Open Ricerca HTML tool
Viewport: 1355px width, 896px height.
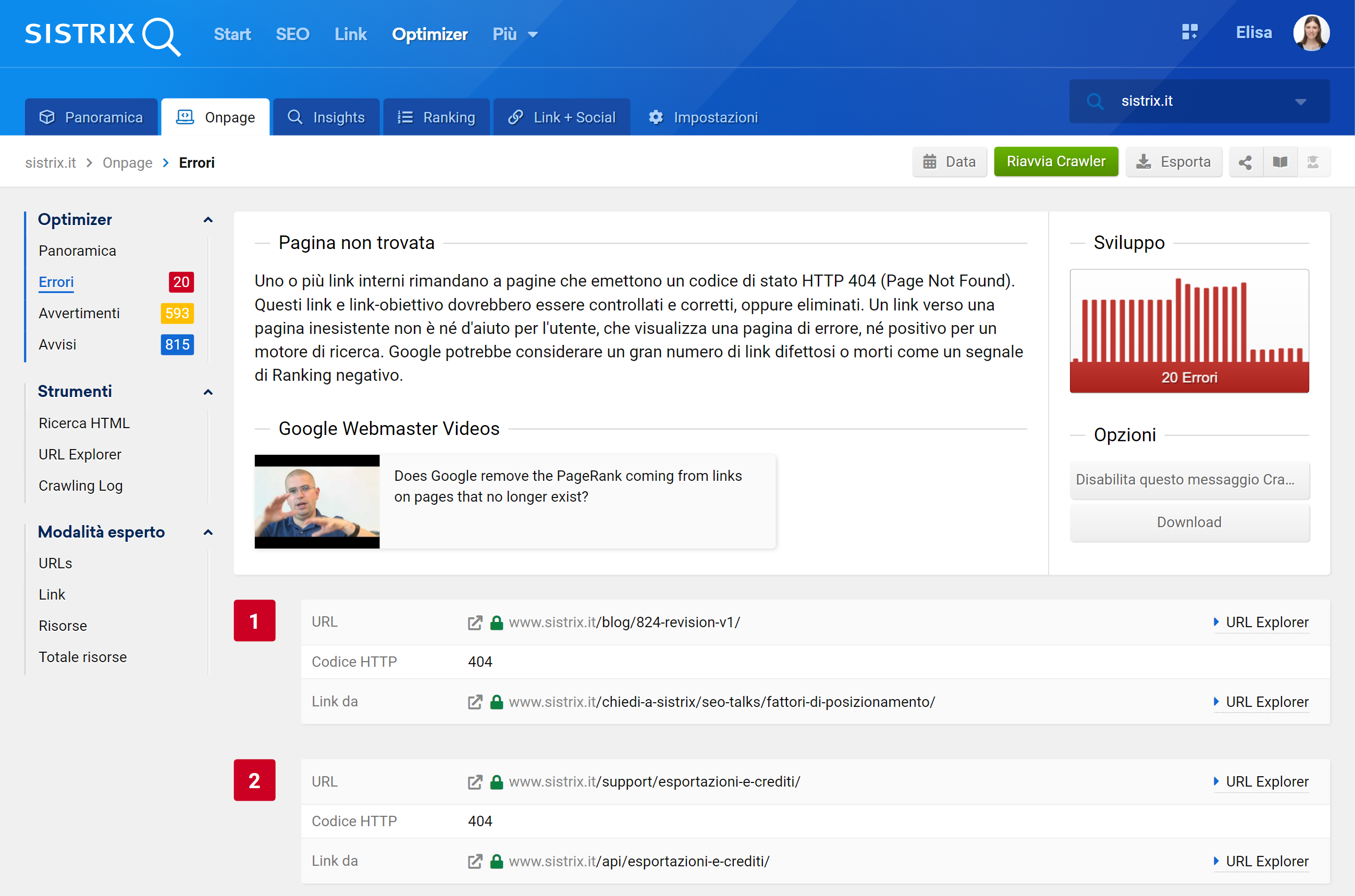click(x=84, y=424)
